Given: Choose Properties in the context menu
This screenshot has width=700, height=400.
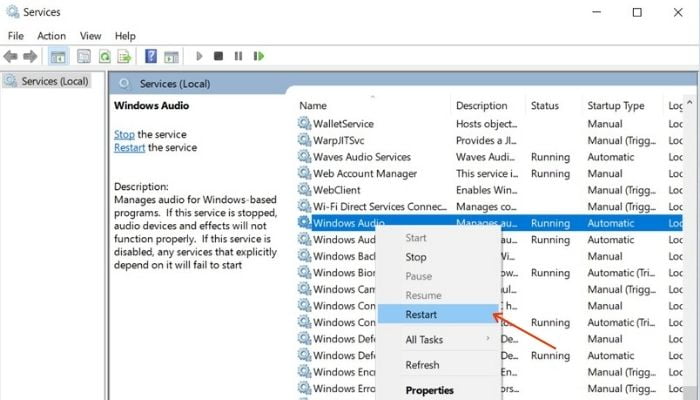Looking at the screenshot, I should (x=438, y=391).
